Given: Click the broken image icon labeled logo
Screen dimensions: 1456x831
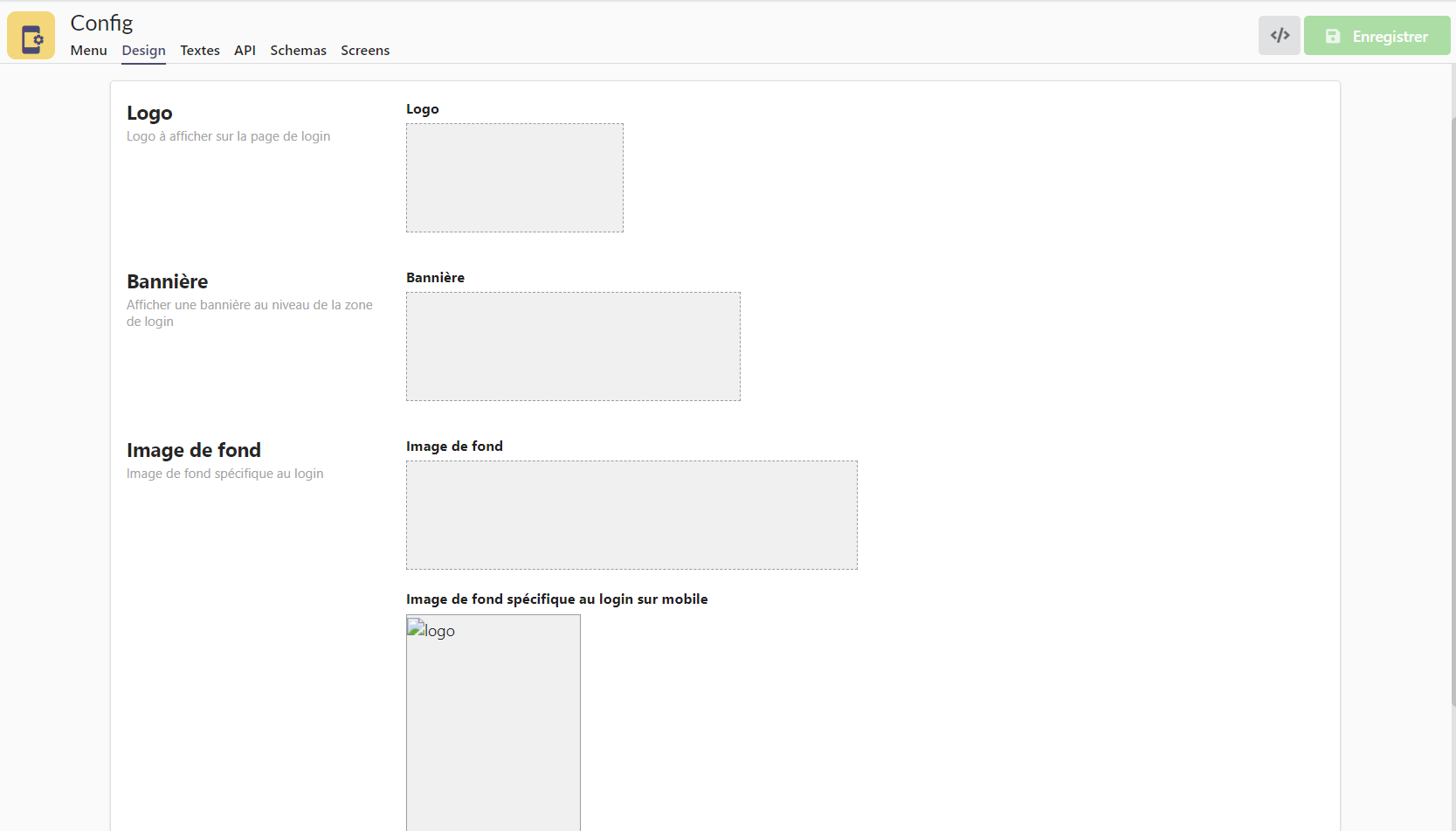Looking at the screenshot, I should [x=417, y=629].
